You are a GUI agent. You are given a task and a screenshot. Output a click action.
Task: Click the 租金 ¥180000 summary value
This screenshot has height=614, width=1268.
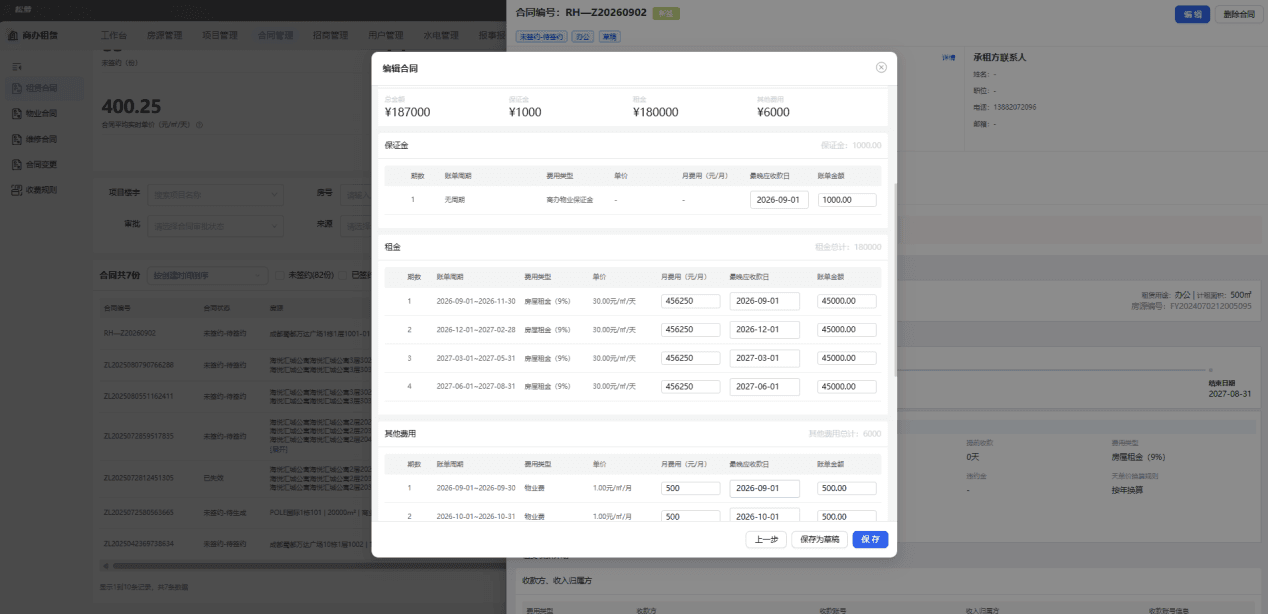tap(656, 112)
